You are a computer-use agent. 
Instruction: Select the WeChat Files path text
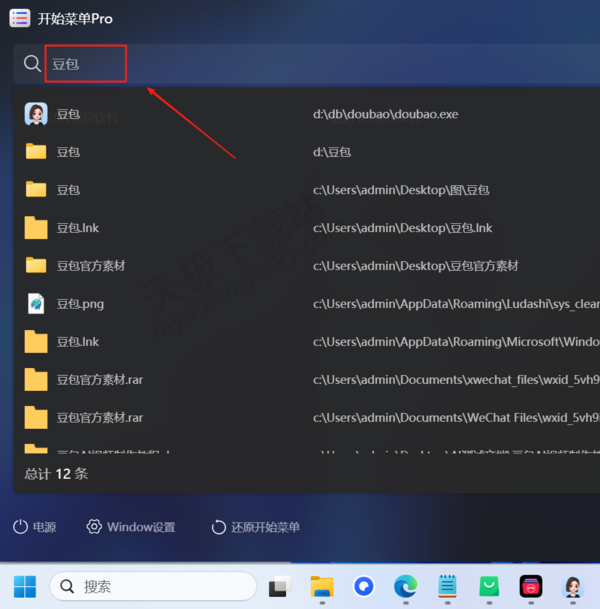tap(456, 418)
